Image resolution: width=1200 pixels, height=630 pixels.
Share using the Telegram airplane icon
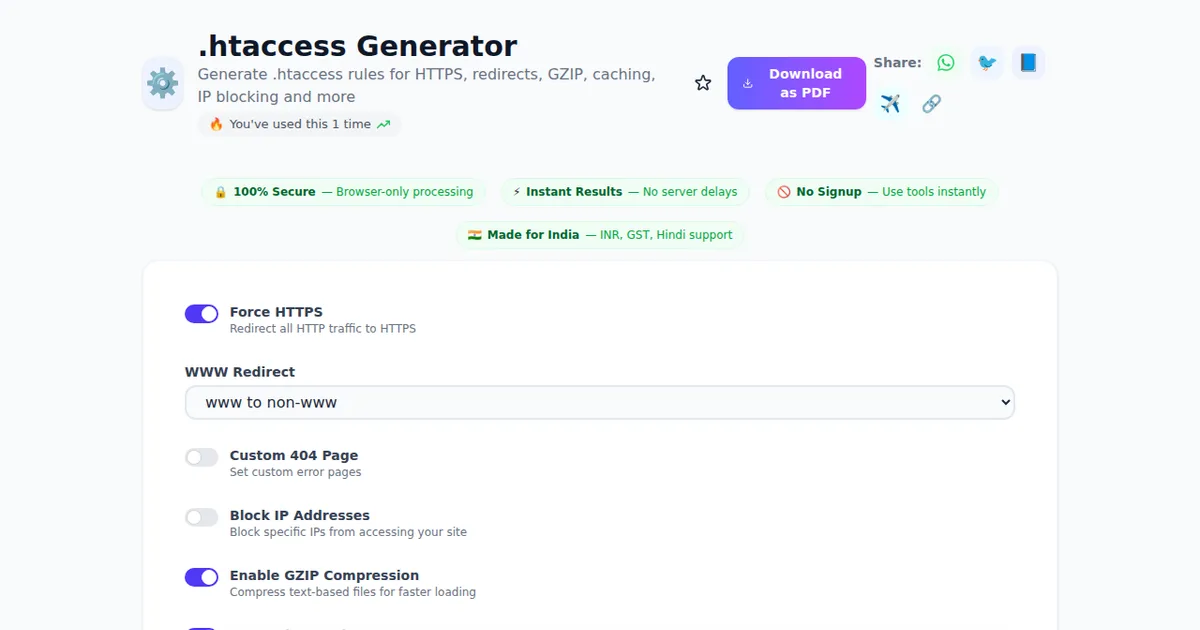(890, 104)
